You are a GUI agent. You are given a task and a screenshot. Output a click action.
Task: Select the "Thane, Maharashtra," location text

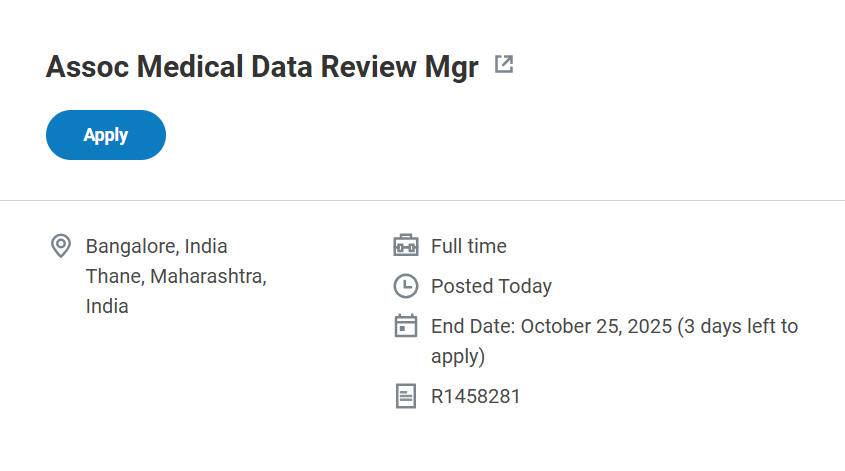pos(176,276)
